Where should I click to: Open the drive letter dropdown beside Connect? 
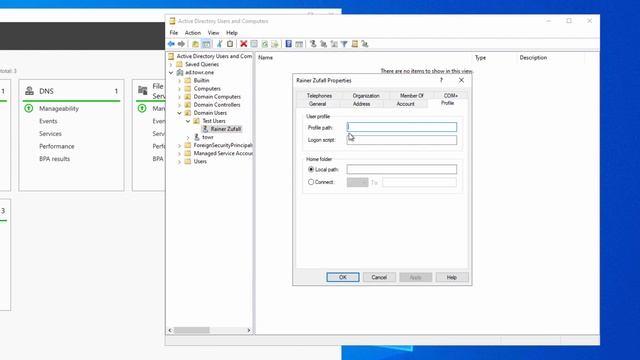(x=358, y=182)
